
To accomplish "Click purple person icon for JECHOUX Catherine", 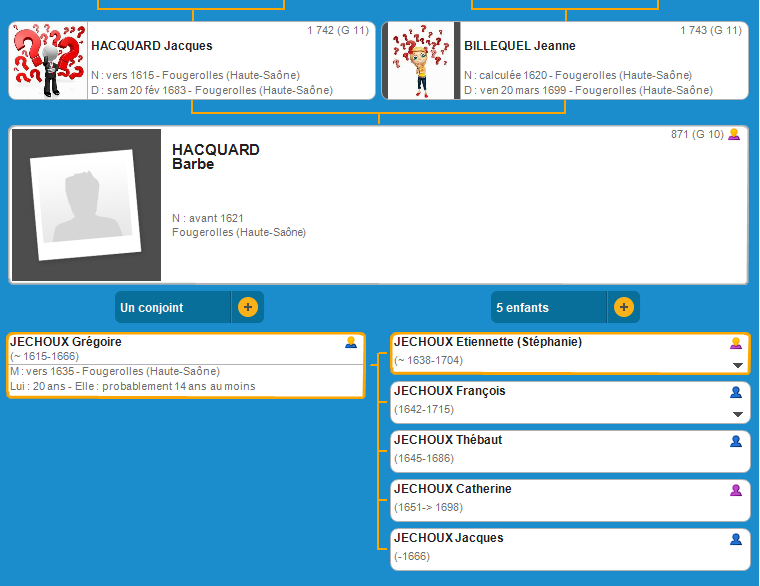I will (x=736, y=490).
